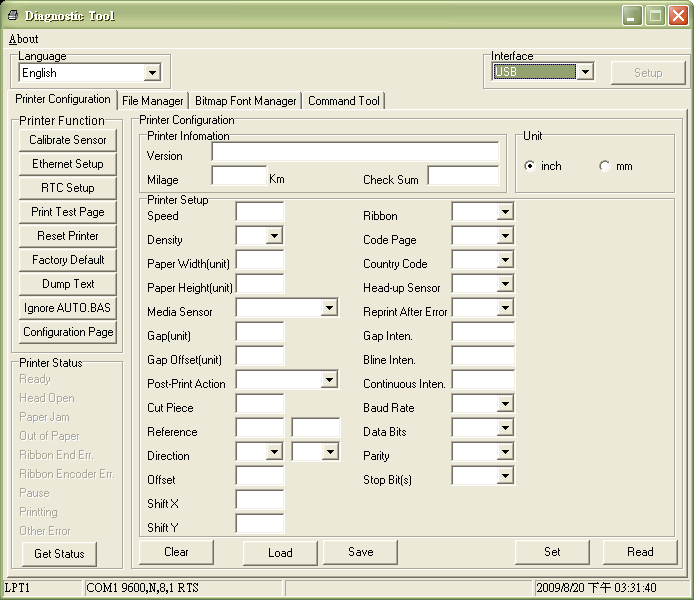Click the Gap(unit) input field
The width and height of the screenshot is (694, 600).
pyautogui.click(x=260, y=332)
